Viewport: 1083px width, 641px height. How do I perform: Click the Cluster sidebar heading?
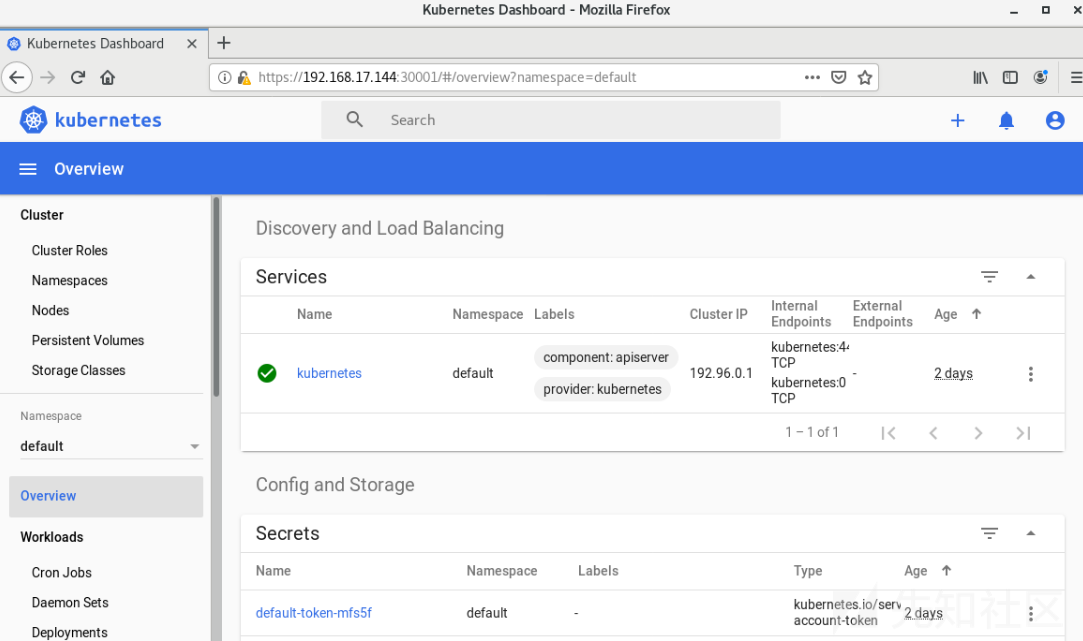(41, 215)
